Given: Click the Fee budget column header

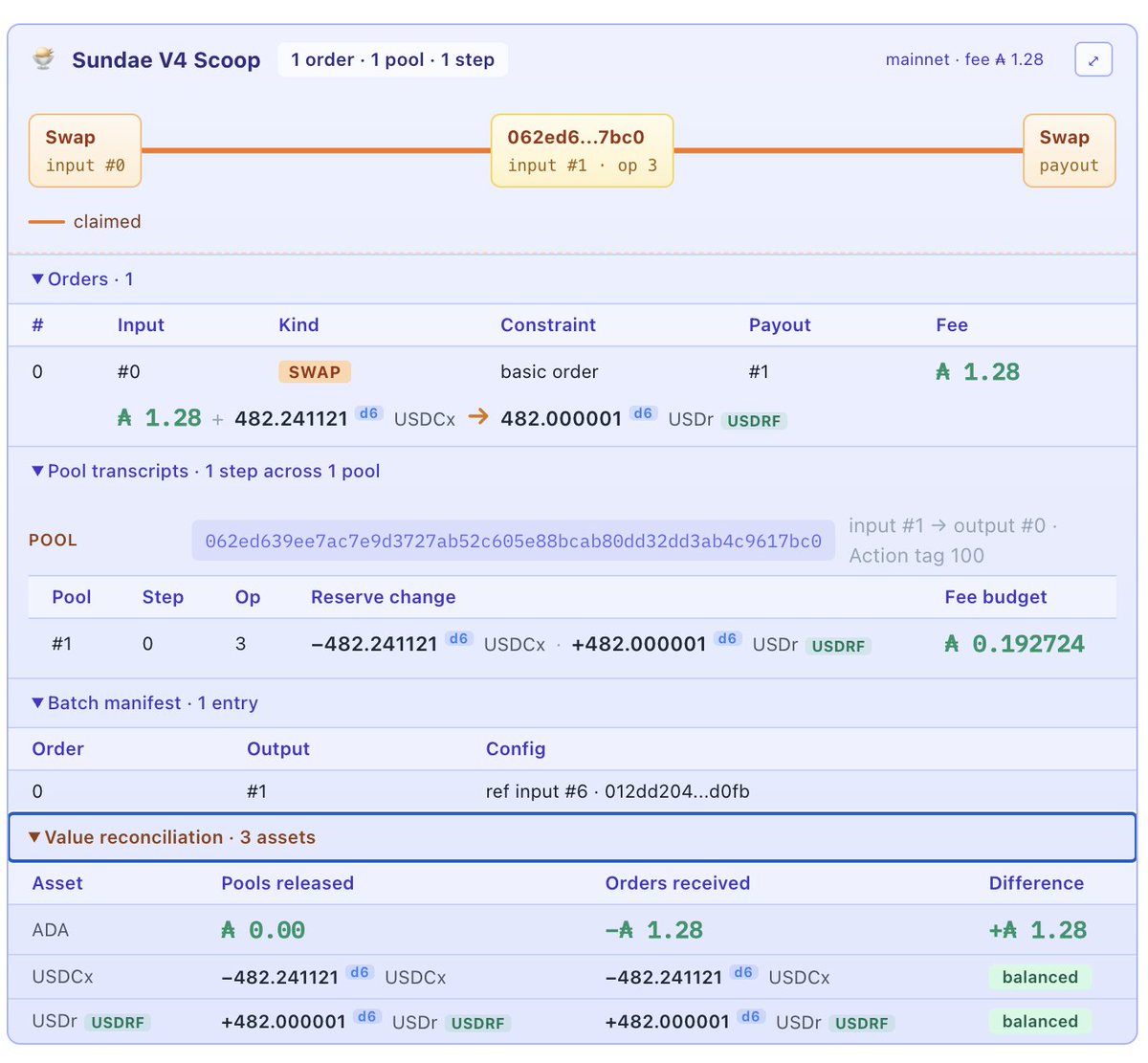Looking at the screenshot, I should (996, 597).
